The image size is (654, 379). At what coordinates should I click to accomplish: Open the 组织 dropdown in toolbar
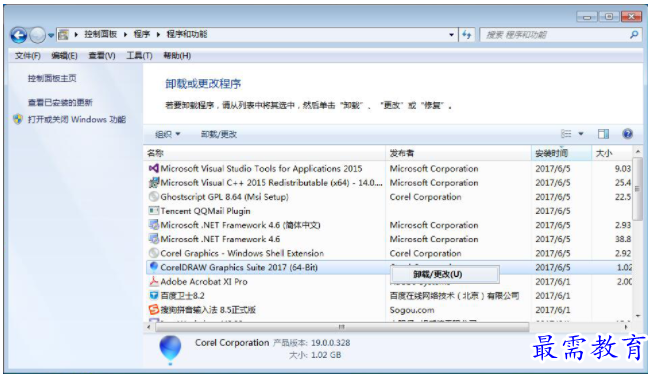[x=167, y=134]
